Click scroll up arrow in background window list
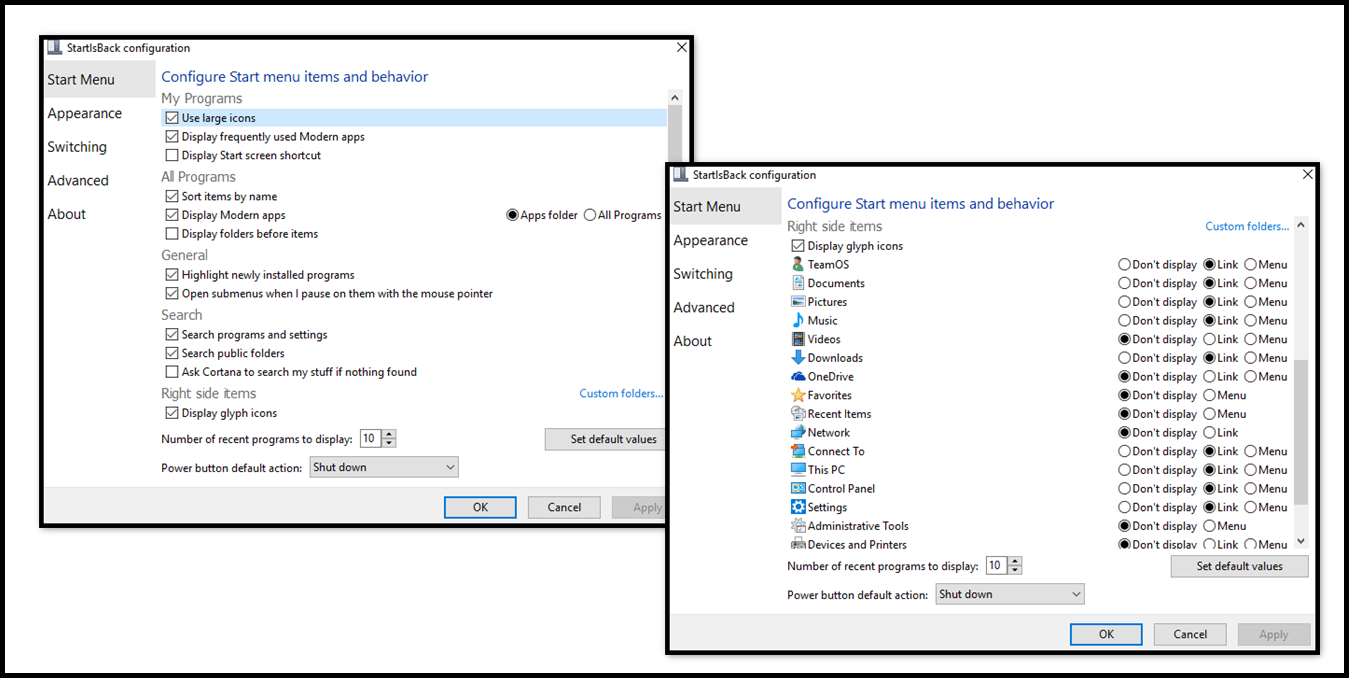 675,98
